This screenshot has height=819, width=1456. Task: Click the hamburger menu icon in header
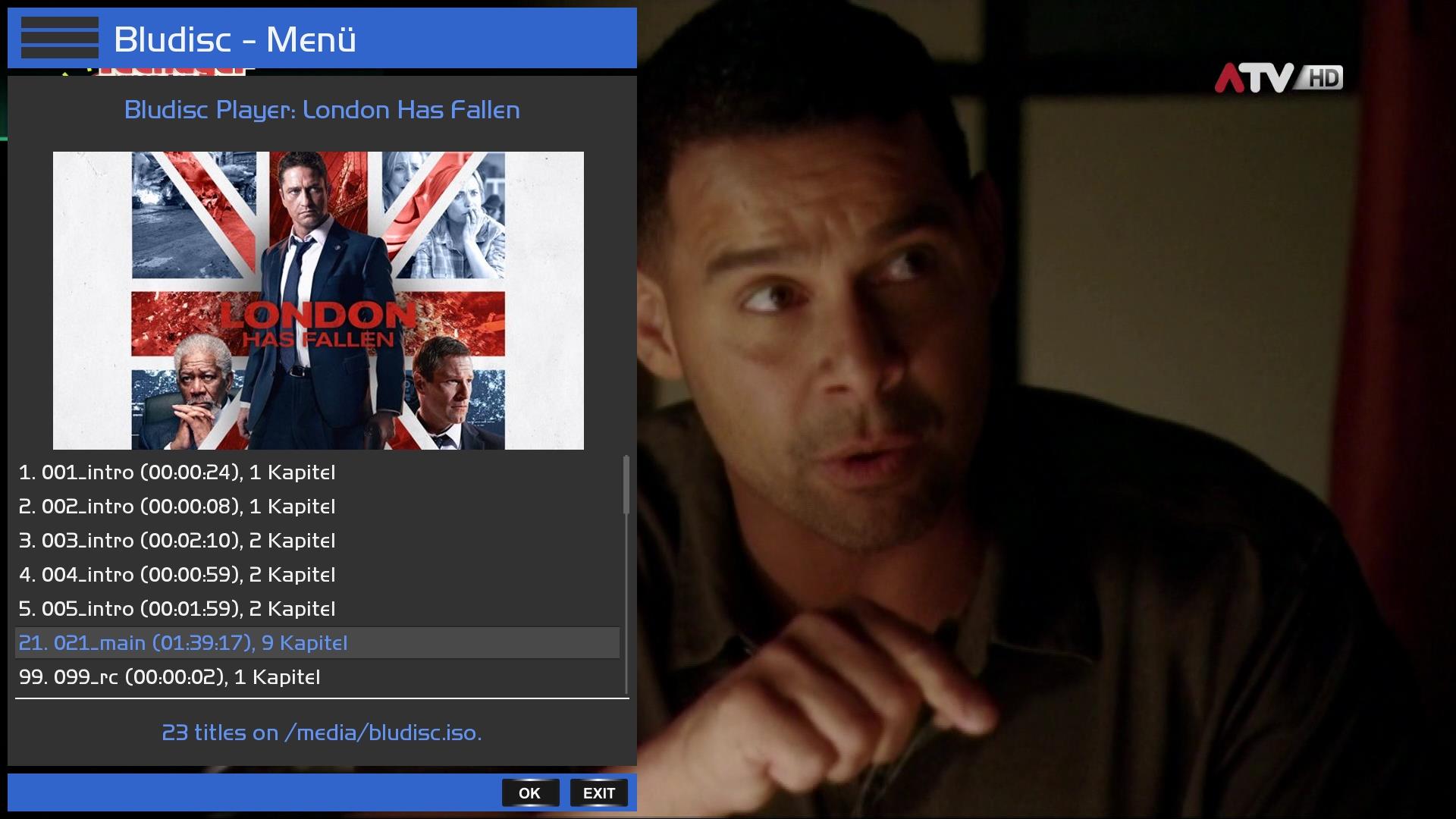(x=59, y=38)
